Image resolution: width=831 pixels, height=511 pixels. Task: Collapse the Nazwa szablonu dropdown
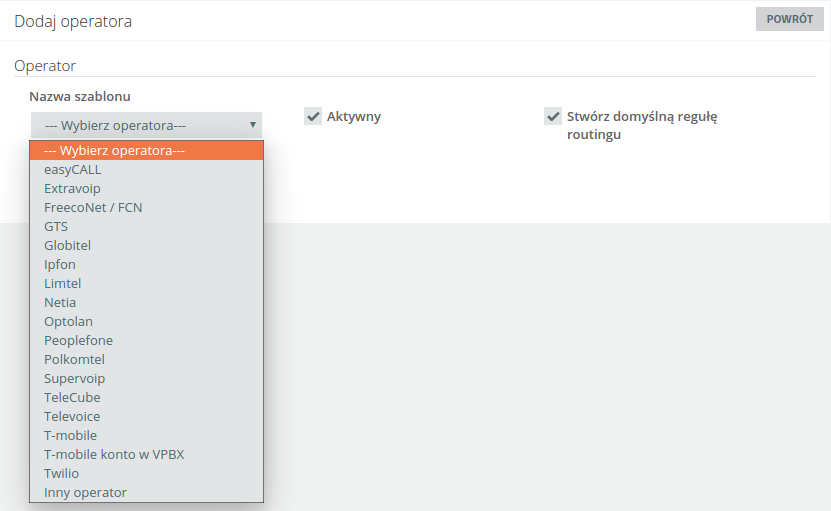tap(146, 126)
